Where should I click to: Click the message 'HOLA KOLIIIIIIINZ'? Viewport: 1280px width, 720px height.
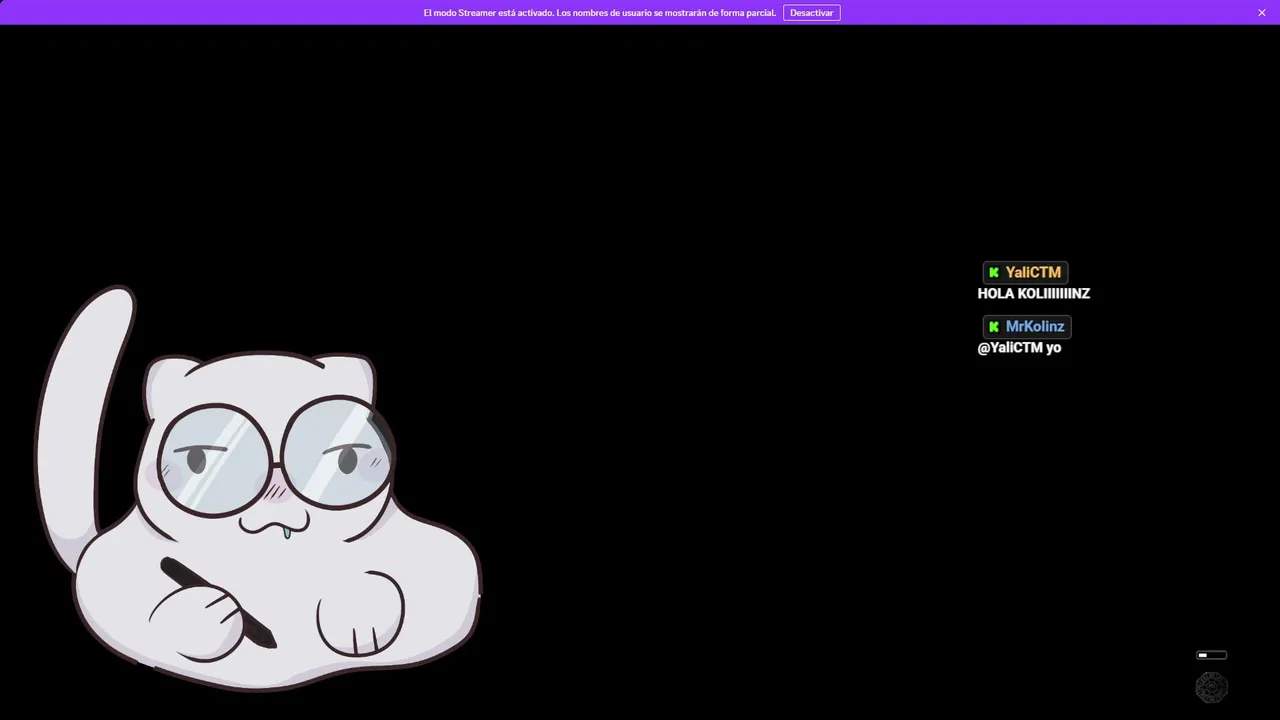[1034, 294]
